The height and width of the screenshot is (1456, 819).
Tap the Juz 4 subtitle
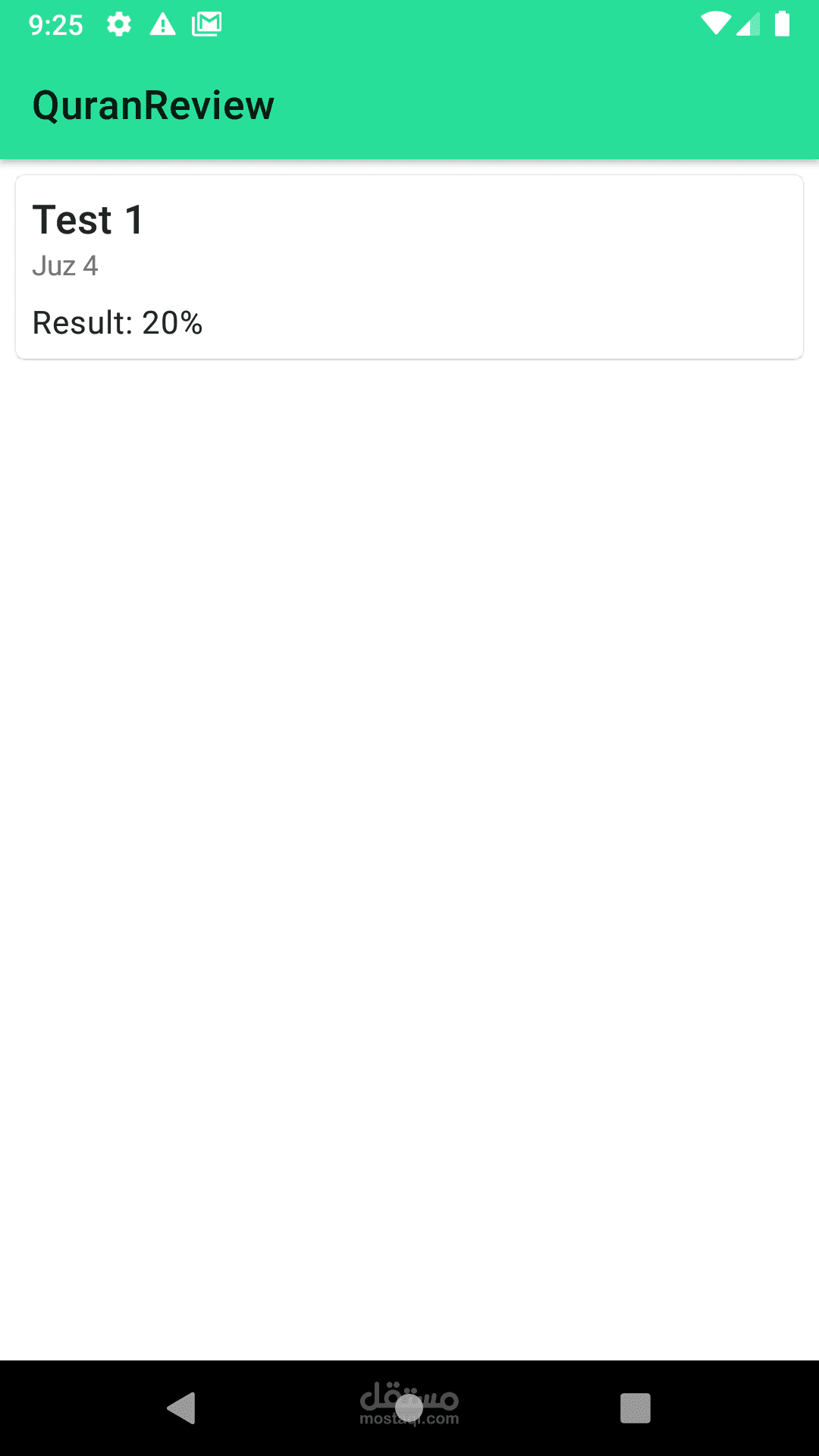point(65,266)
